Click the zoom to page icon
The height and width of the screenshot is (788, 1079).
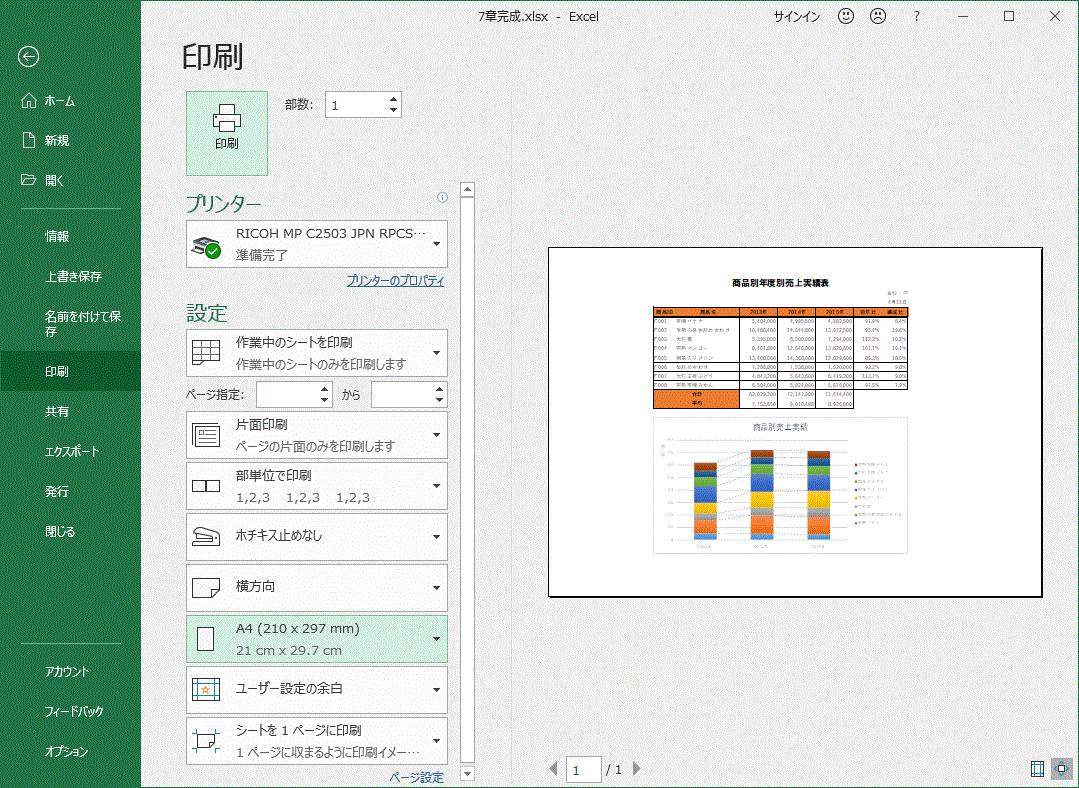(1062, 768)
